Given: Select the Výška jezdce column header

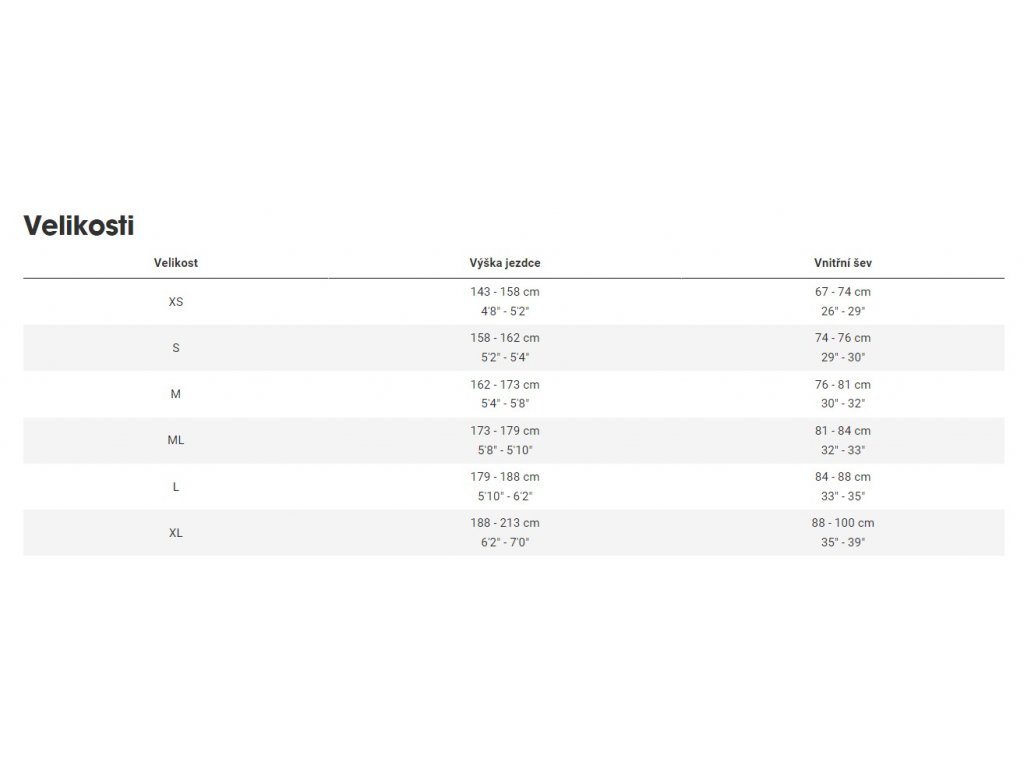Looking at the screenshot, I should [x=505, y=263].
